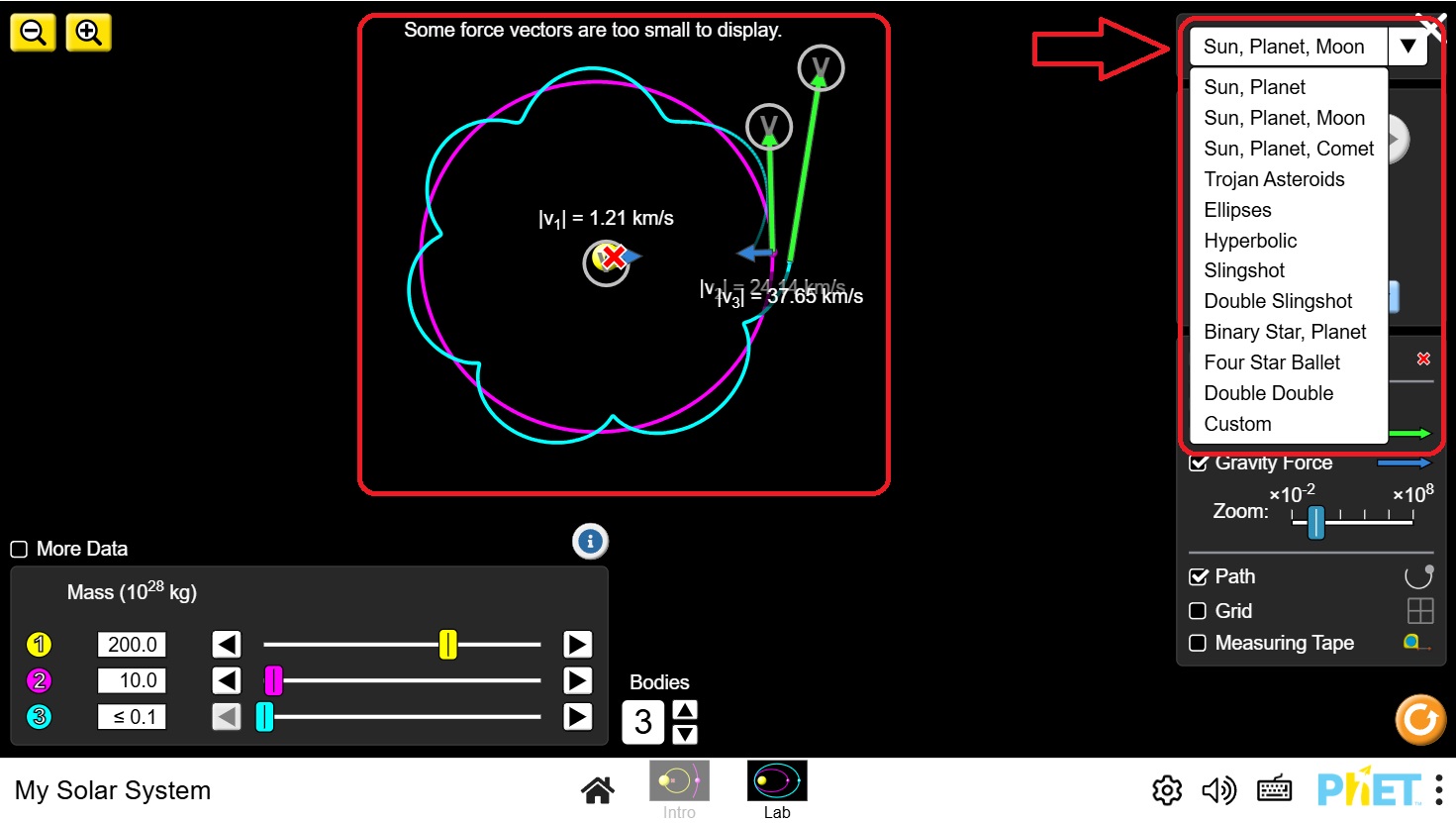Uncheck the Path checkbox
This screenshot has height=823, width=1456.
[x=1198, y=576]
